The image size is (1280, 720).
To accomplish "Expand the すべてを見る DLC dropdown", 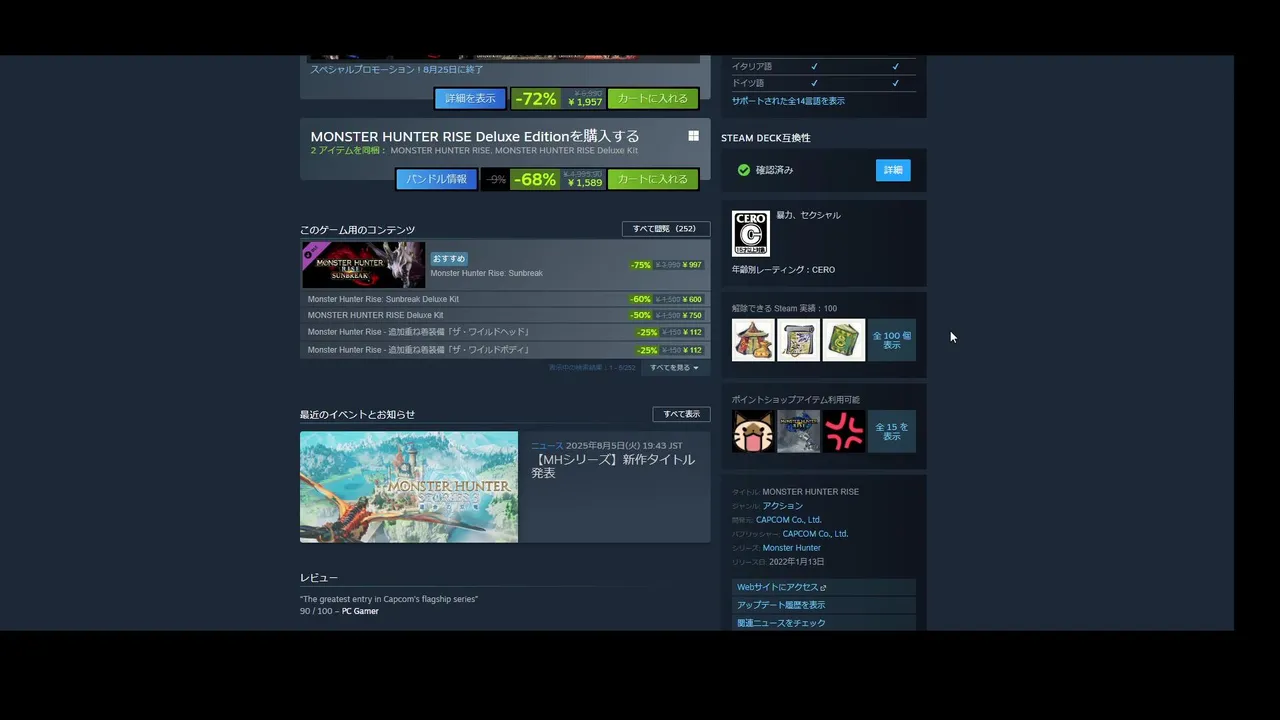I will tap(675, 368).
